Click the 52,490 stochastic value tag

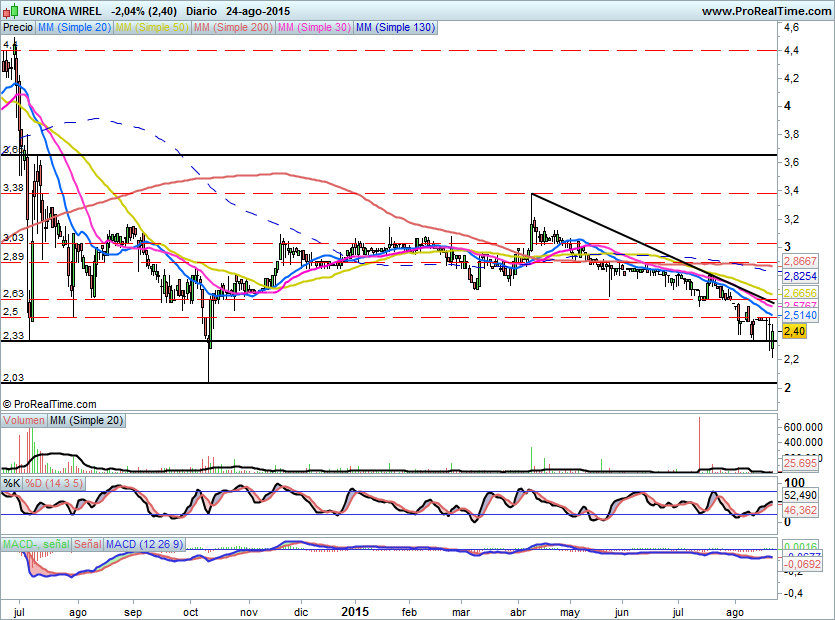(x=799, y=495)
